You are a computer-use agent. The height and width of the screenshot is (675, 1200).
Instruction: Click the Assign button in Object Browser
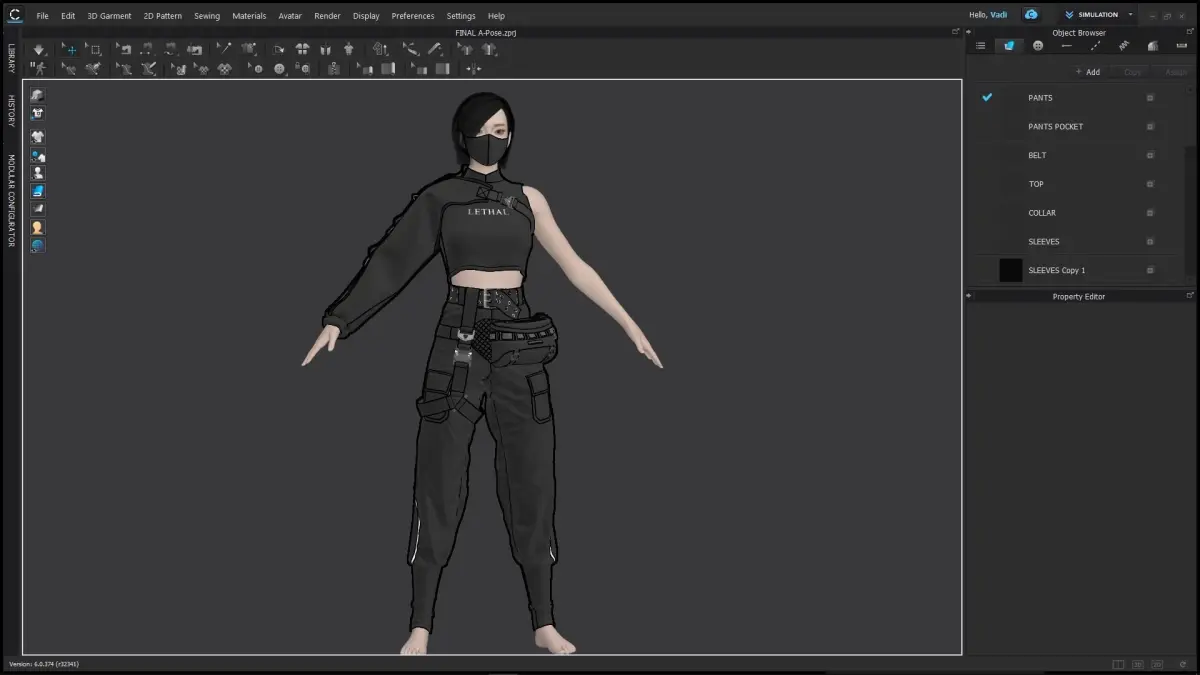1176,72
